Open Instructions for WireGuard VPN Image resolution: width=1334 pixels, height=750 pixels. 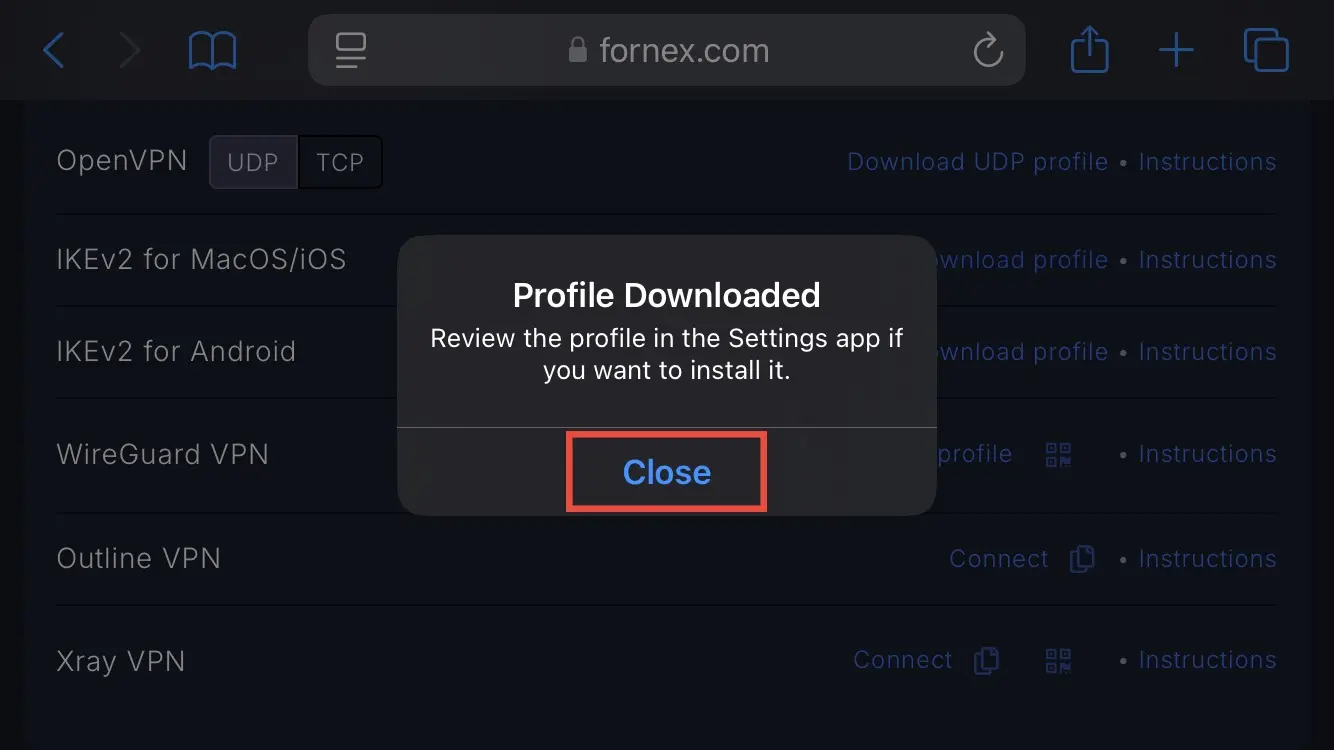click(1207, 454)
